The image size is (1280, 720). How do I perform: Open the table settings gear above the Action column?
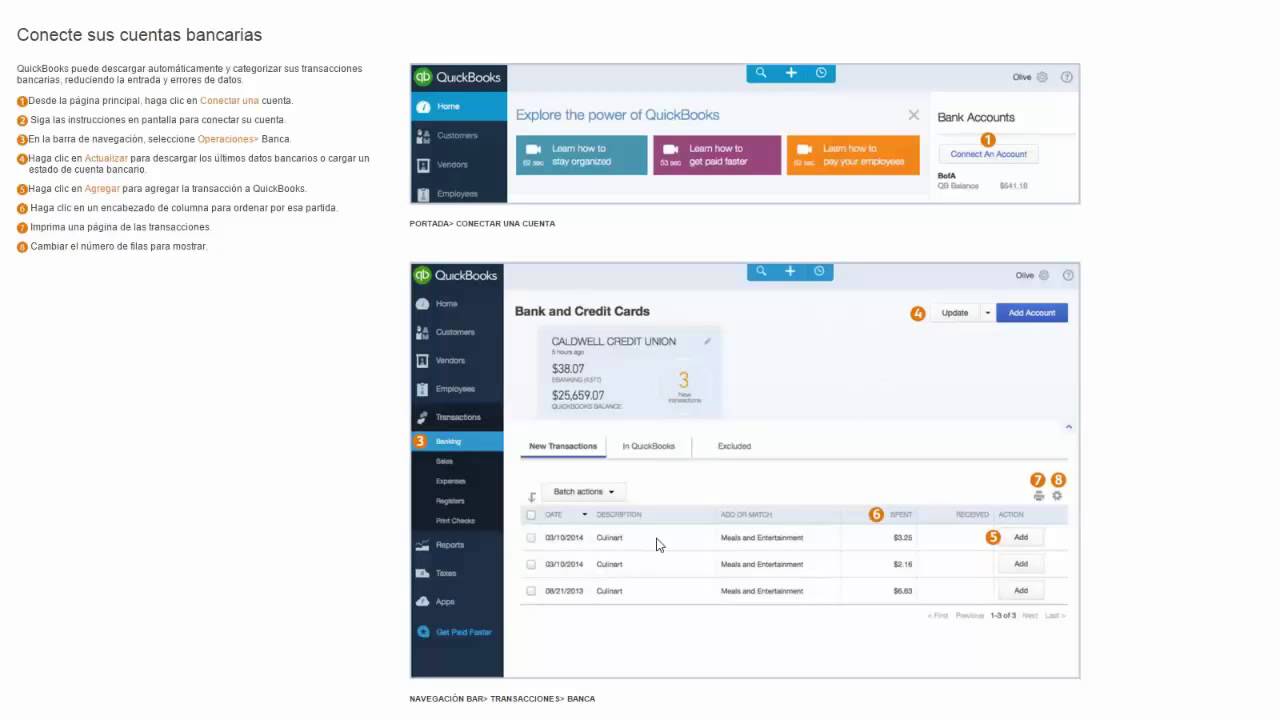[1057, 496]
